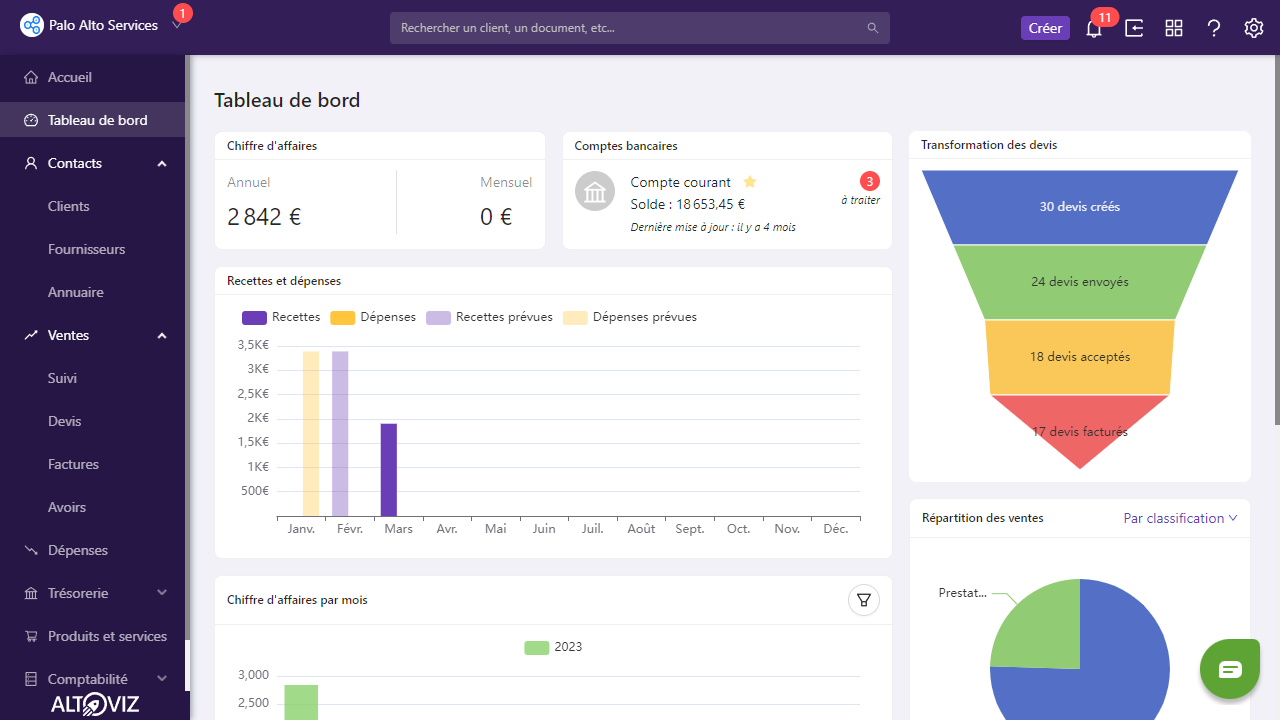
Task: Collapse the Contacts section chevron
Action: [x=162, y=163]
